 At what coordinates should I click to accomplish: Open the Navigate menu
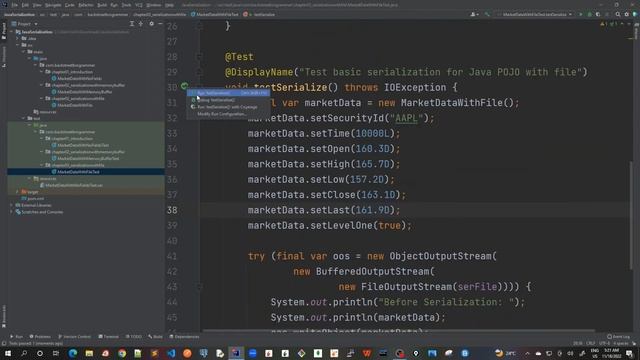coord(53,5)
